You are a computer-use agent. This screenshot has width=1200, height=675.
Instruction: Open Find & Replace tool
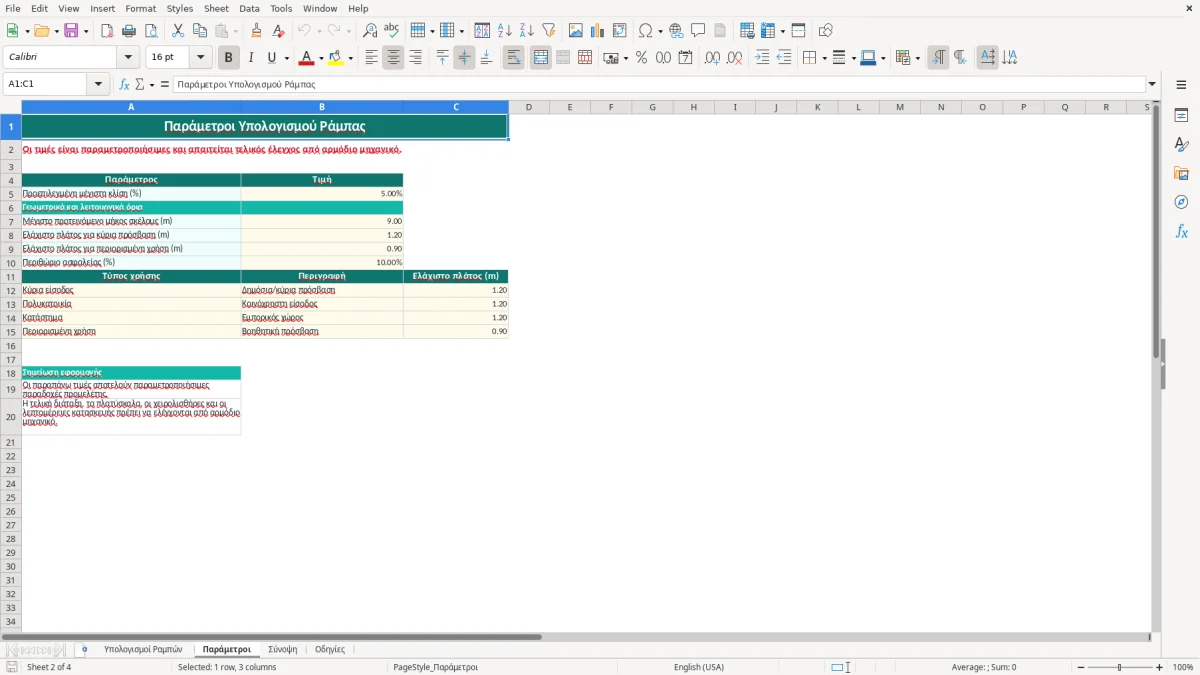[370, 31]
